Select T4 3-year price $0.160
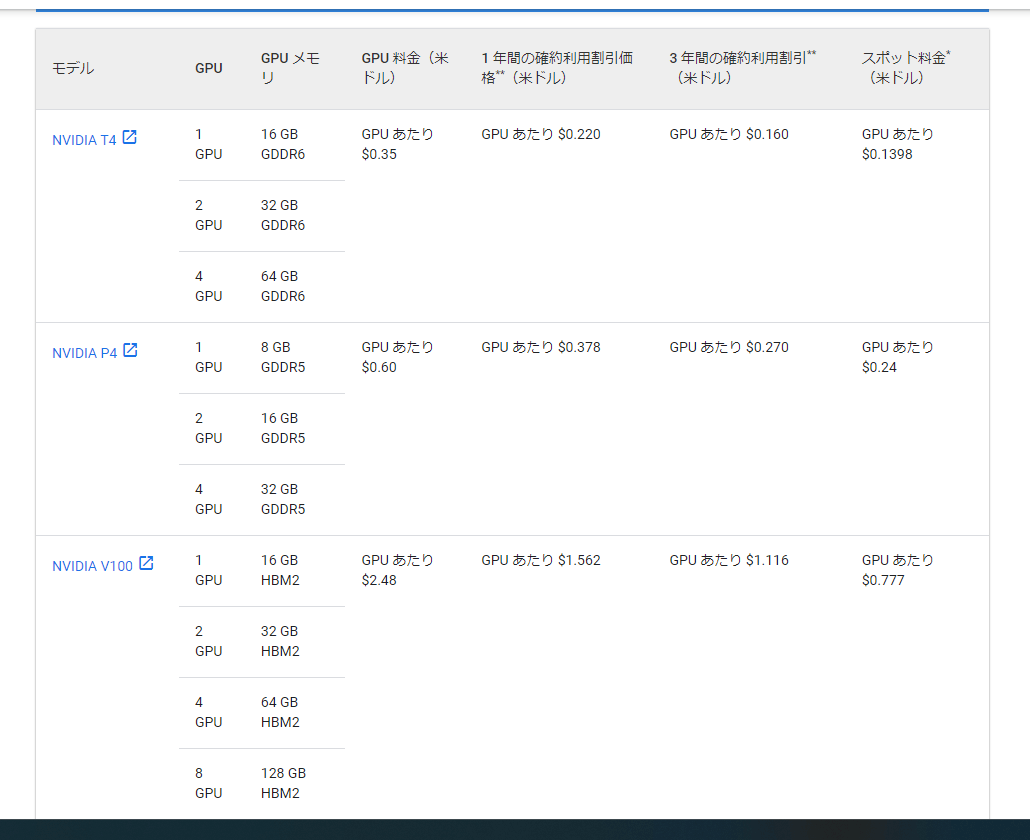The width and height of the screenshot is (1030, 840). pos(729,134)
